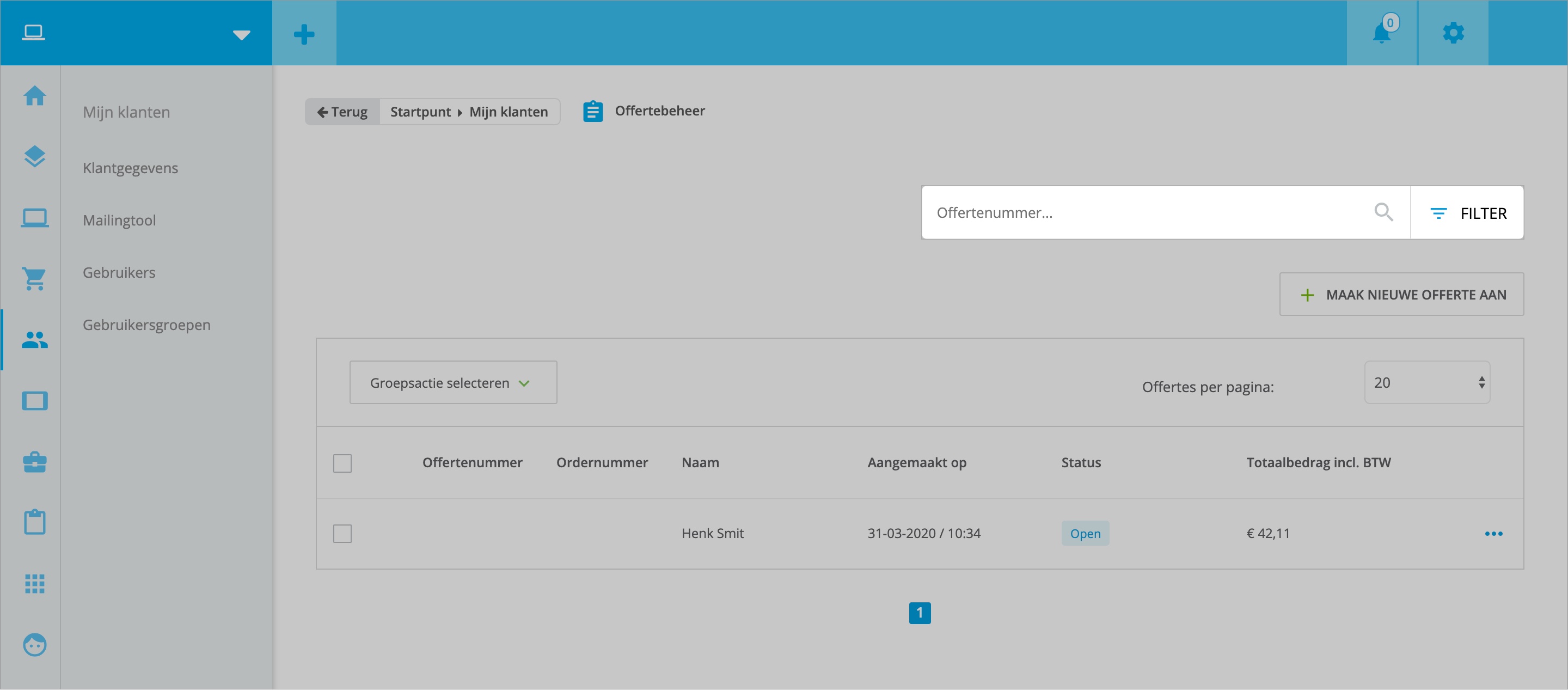Click the 31-03-2020 / 10:34 date cell

point(924,534)
